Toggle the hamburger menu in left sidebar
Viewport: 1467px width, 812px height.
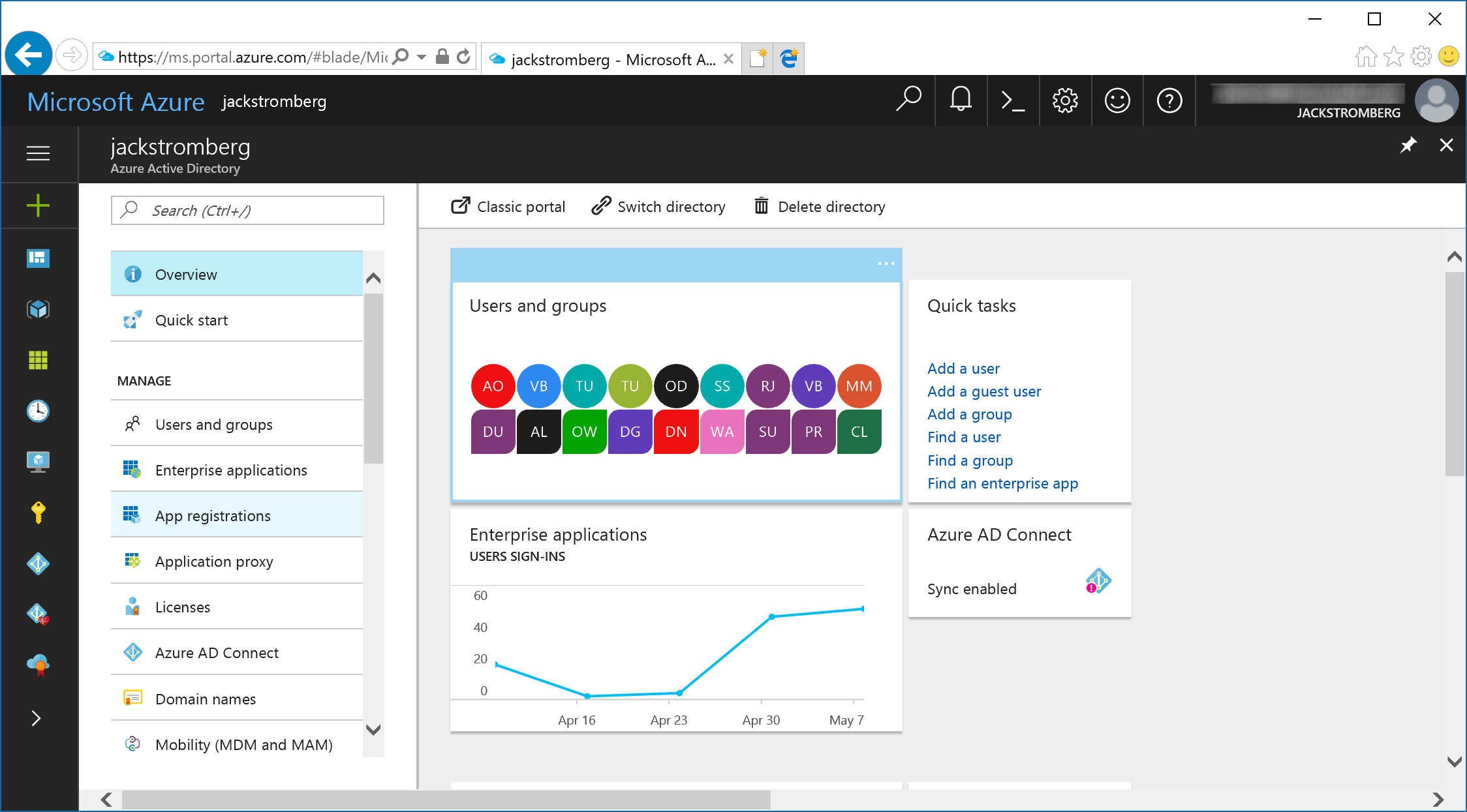38,153
